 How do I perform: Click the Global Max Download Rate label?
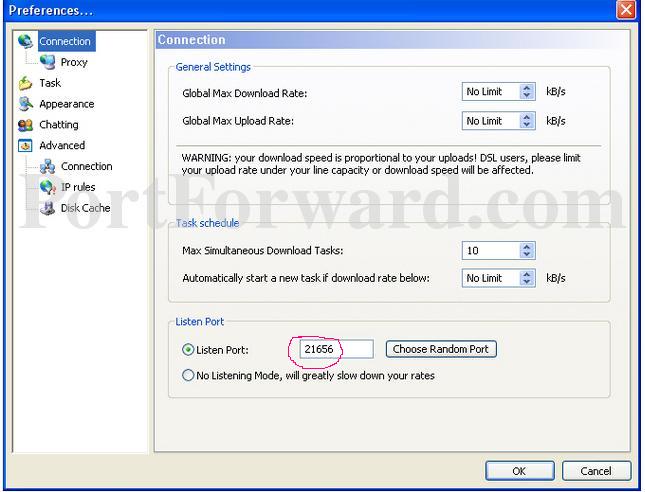coord(245,93)
